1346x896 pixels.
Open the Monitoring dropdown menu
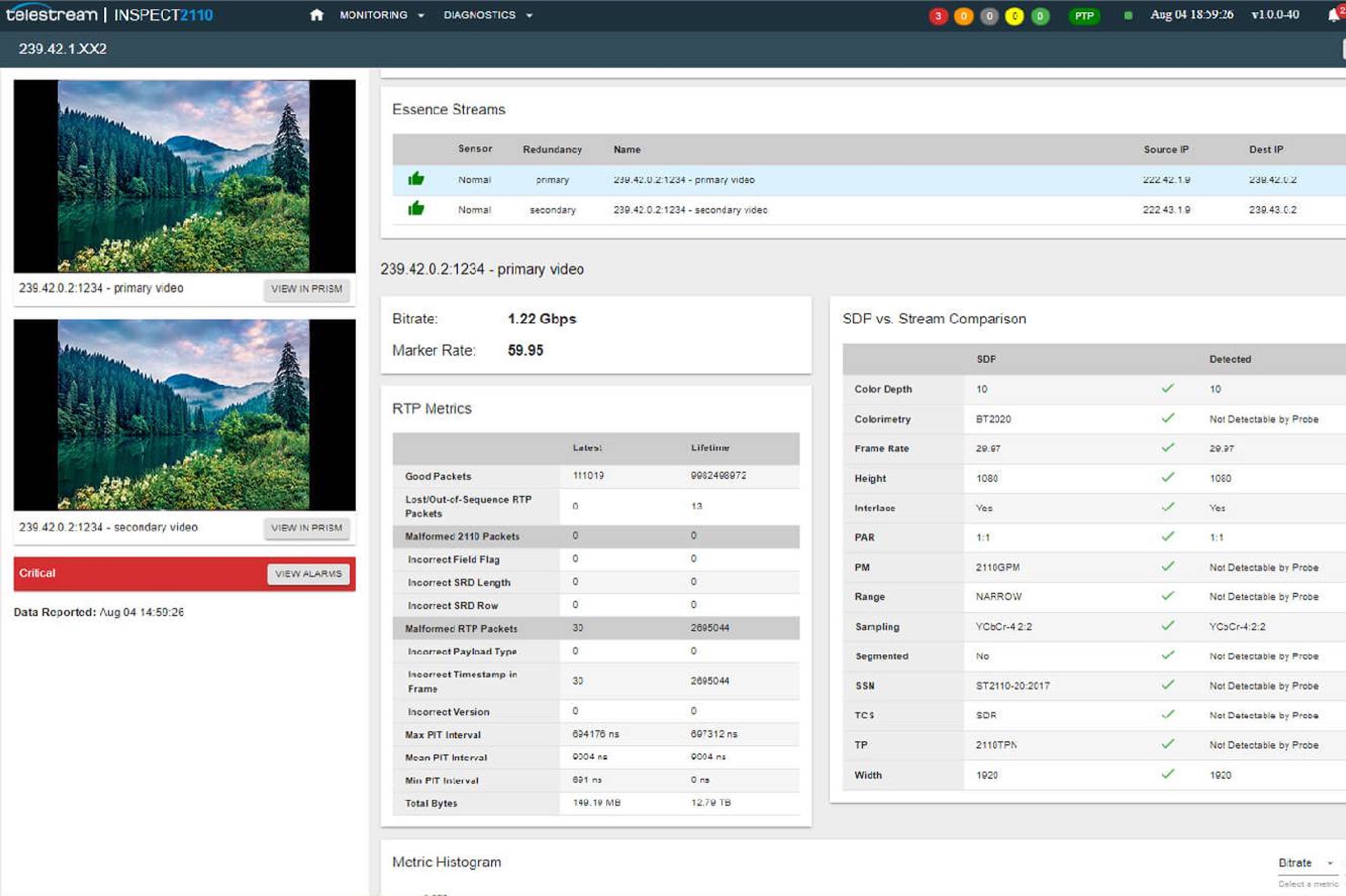[x=382, y=15]
